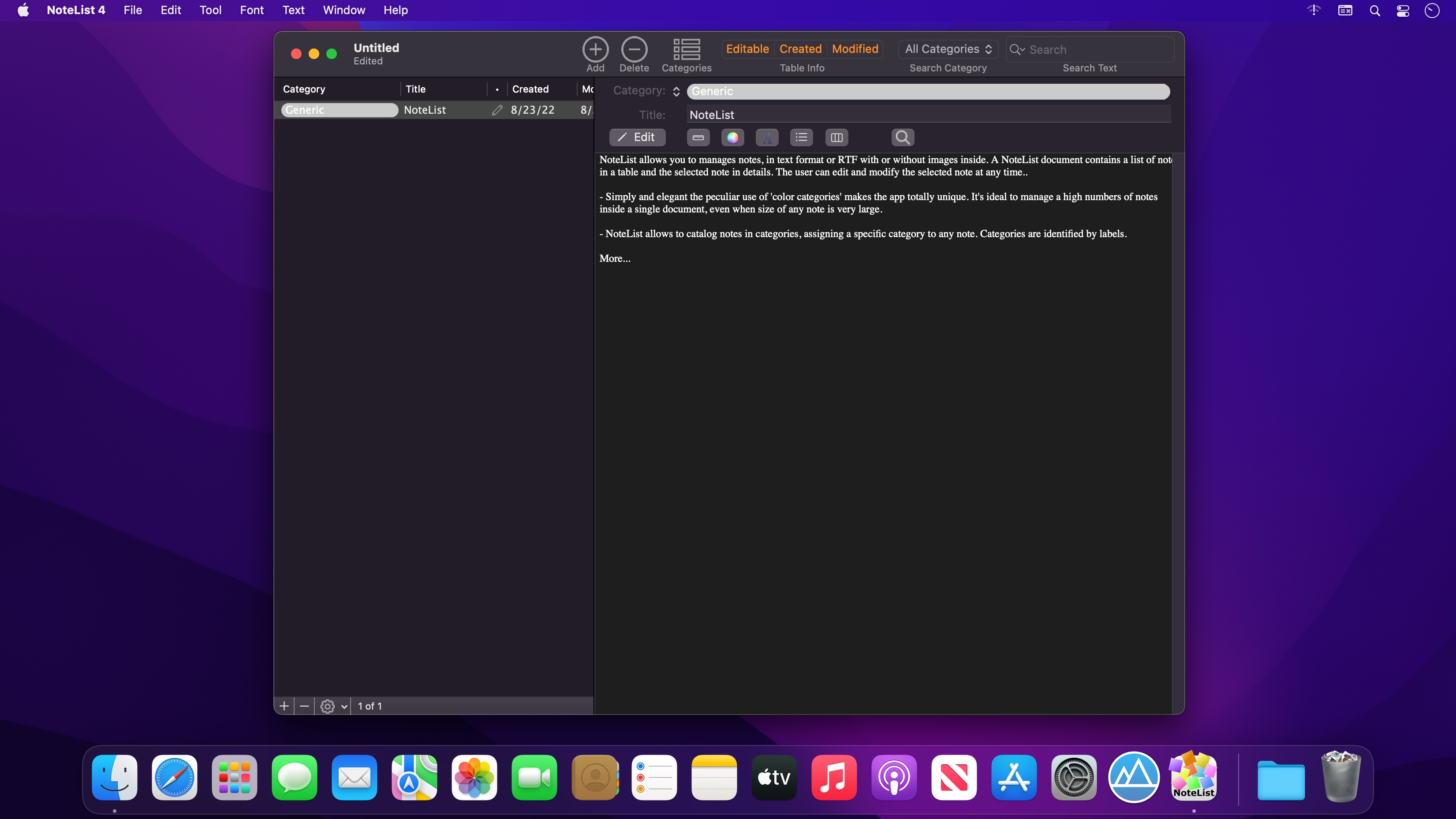Toggle the Modified table info column
This screenshot has height=819, width=1456.
coord(855,49)
